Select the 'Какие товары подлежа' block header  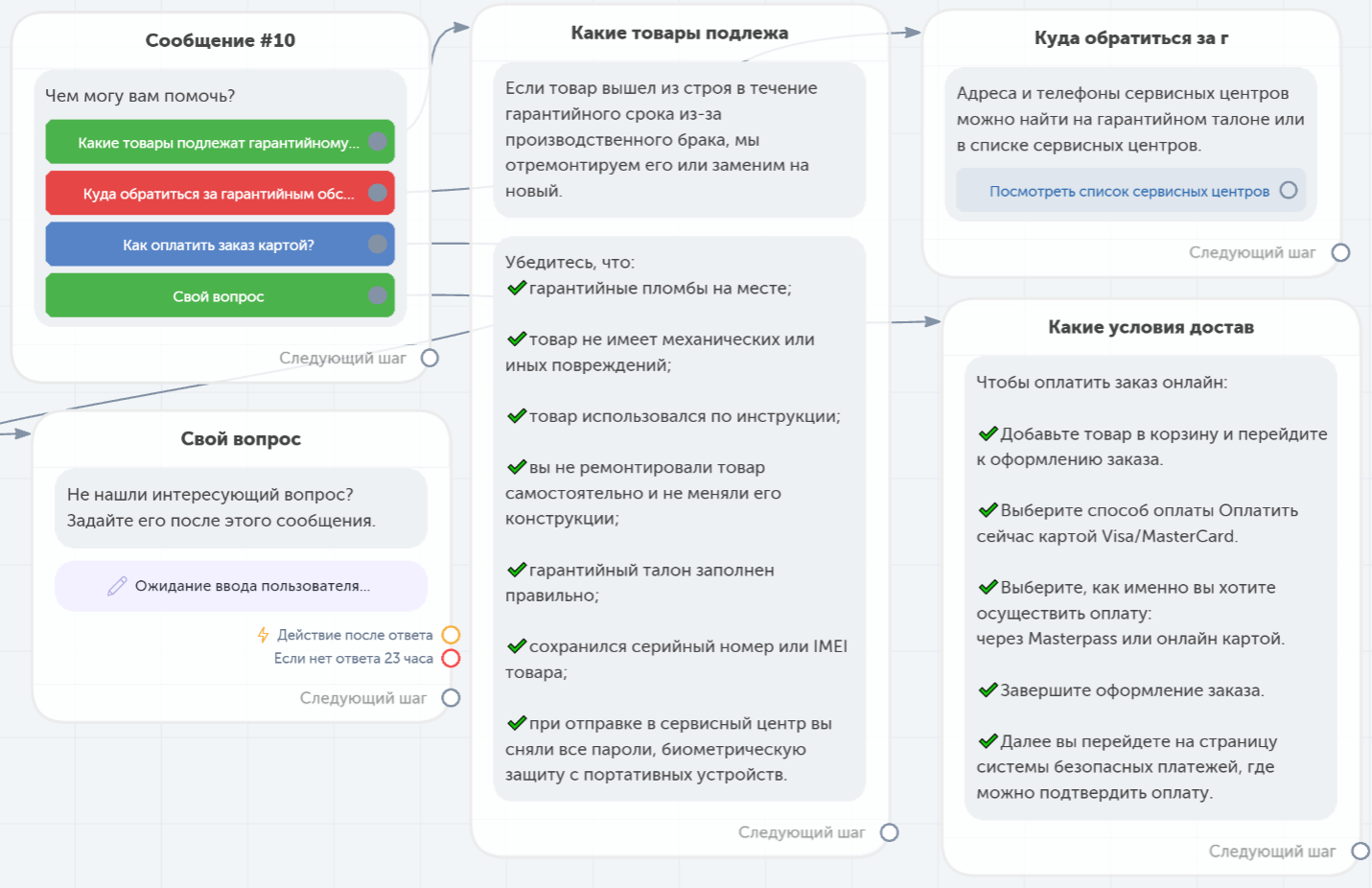[680, 33]
